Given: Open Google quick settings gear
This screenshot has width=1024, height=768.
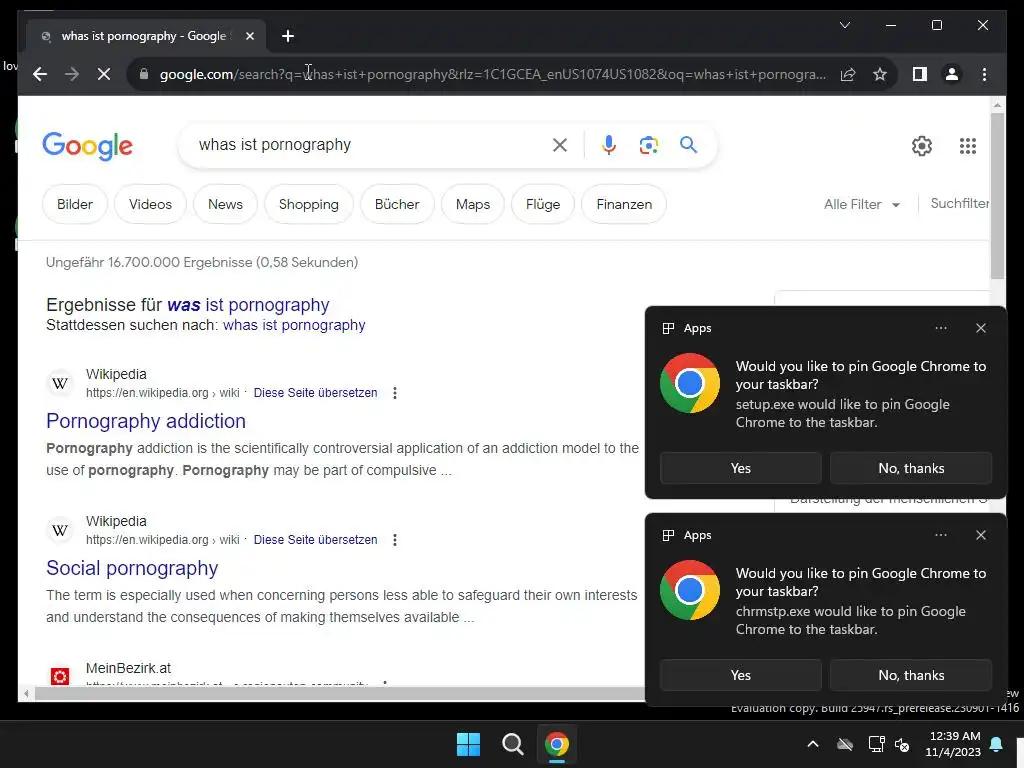Looking at the screenshot, I should 921,146.
